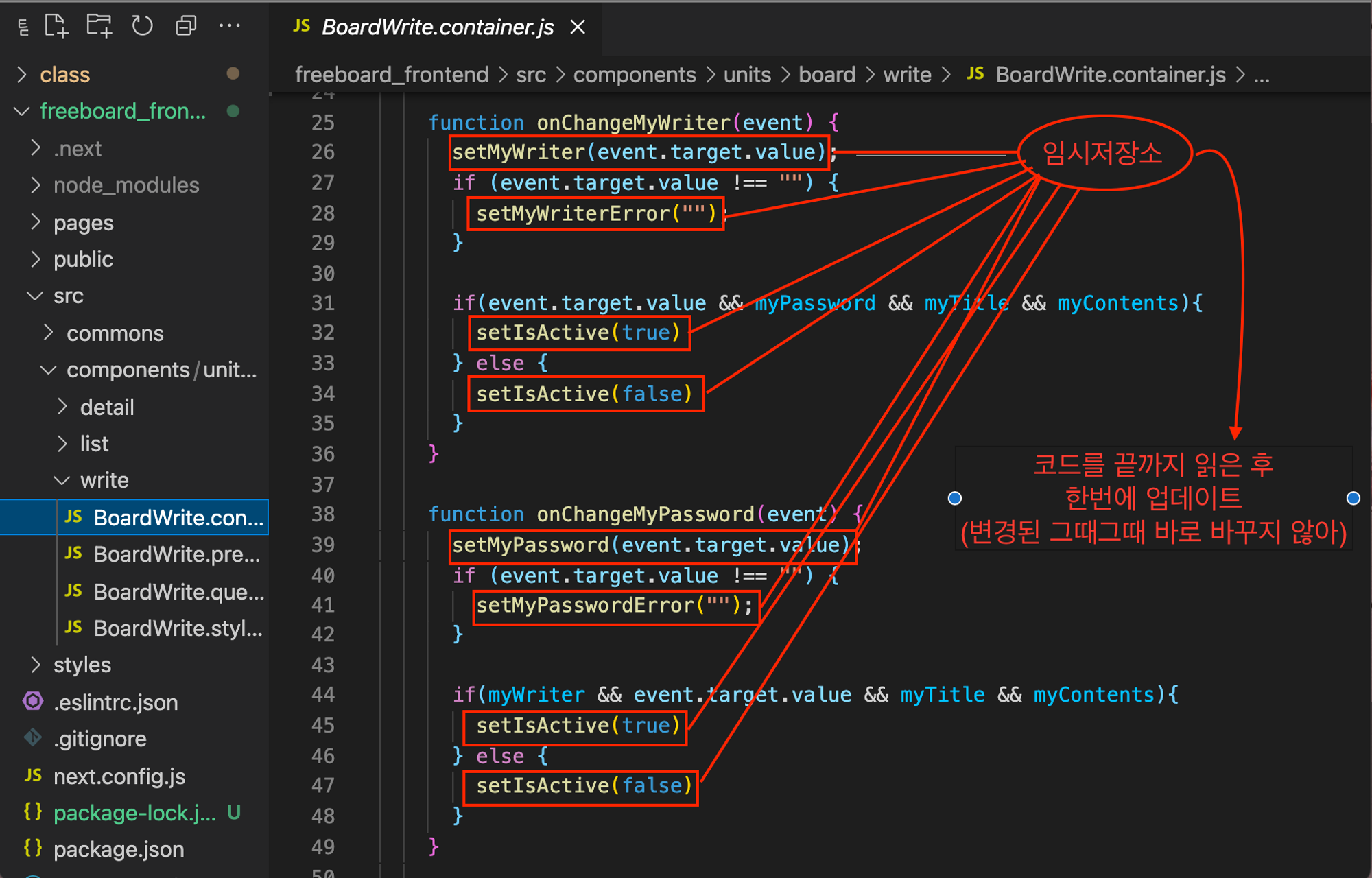
Task: Open BoardWrite.presenter.js file in tree
Action: click(176, 554)
